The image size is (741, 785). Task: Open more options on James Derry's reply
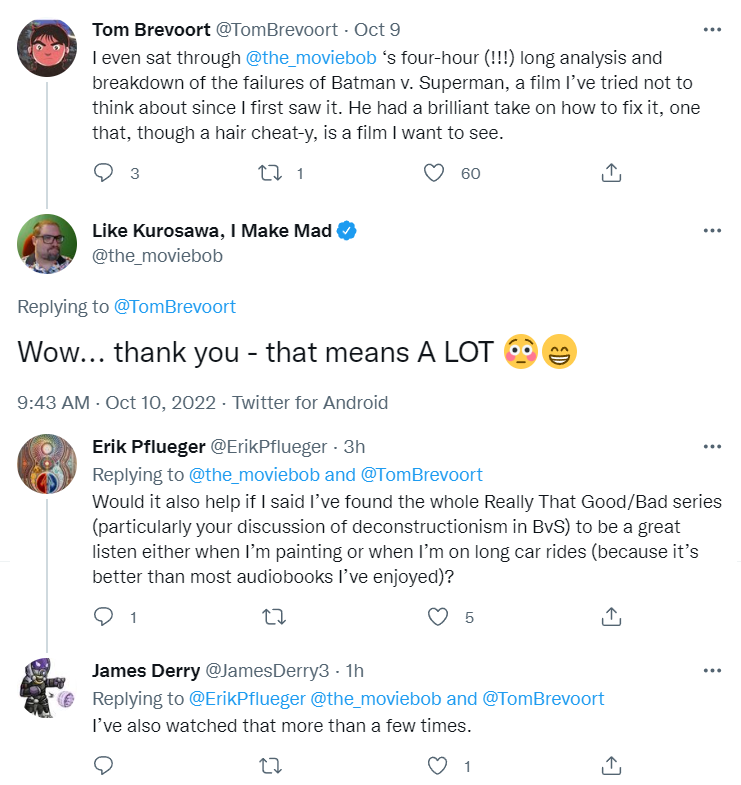[712, 670]
